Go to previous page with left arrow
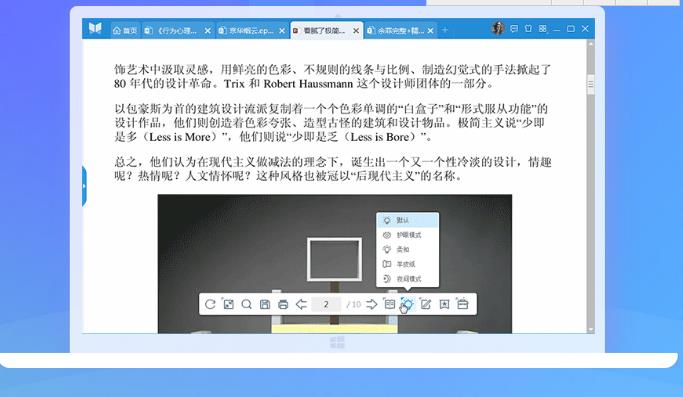 click(301, 304)
